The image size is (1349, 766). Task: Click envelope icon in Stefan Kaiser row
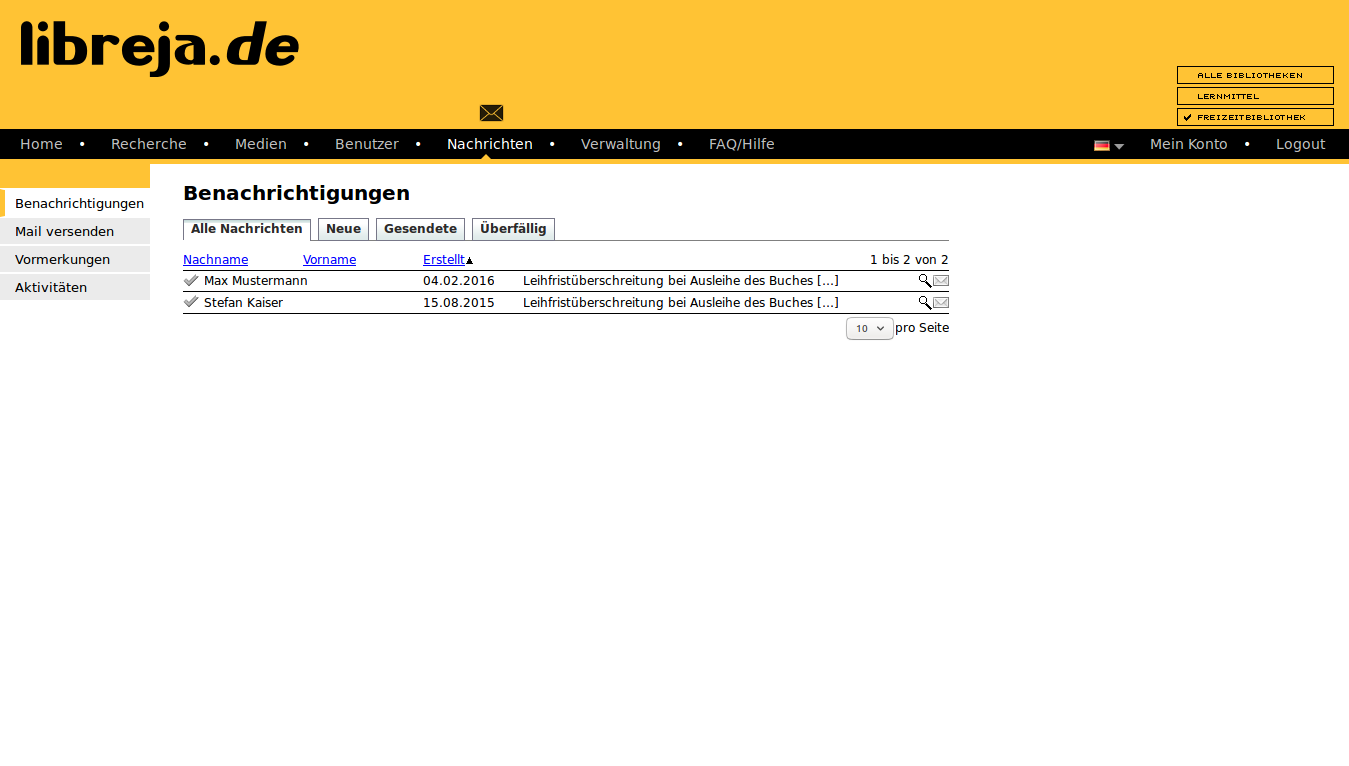tap(941, 303)
